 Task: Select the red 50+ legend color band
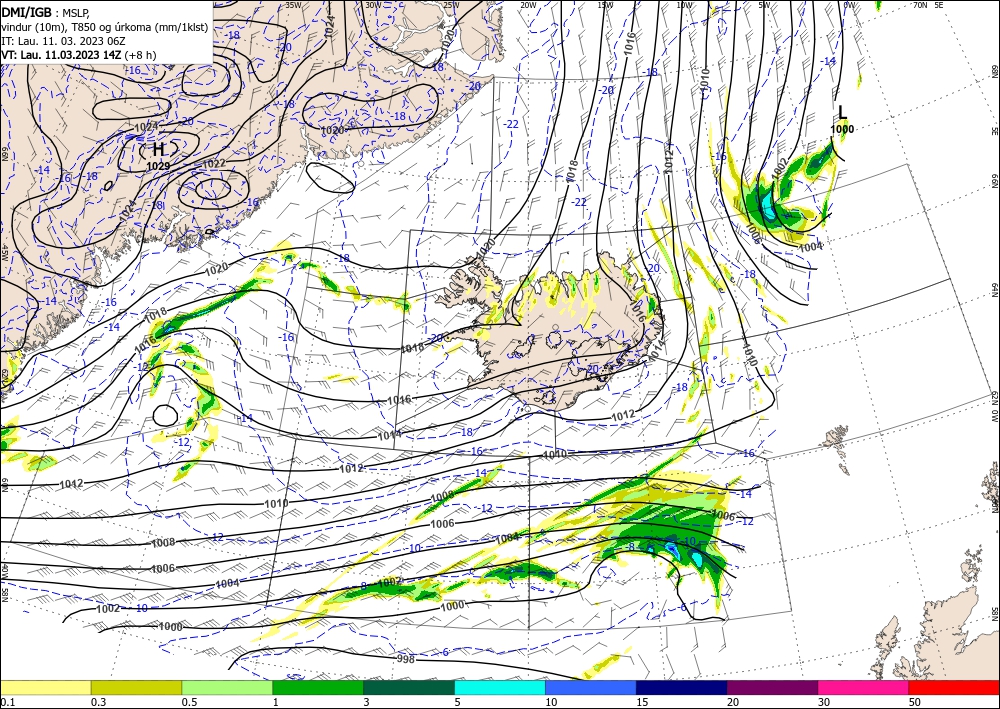[x=954, y=687]
